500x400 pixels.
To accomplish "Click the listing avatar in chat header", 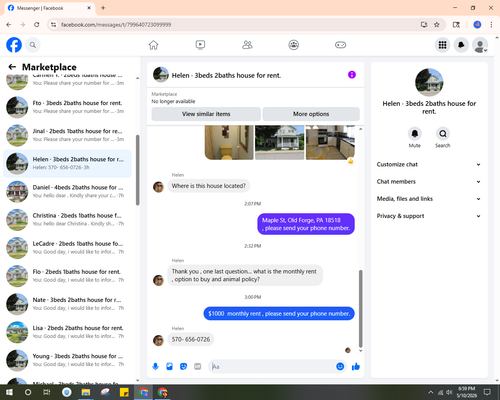I will click(161, 75).
